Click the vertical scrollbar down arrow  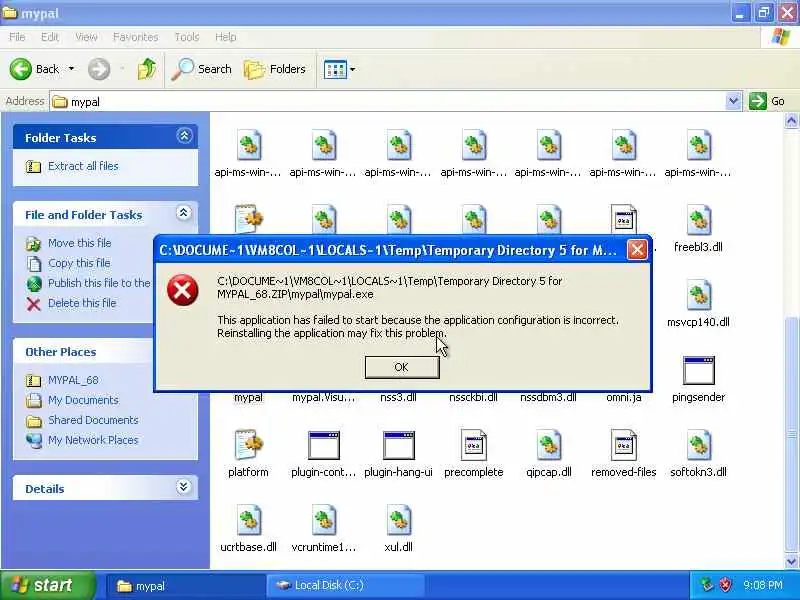coord(791,561)
